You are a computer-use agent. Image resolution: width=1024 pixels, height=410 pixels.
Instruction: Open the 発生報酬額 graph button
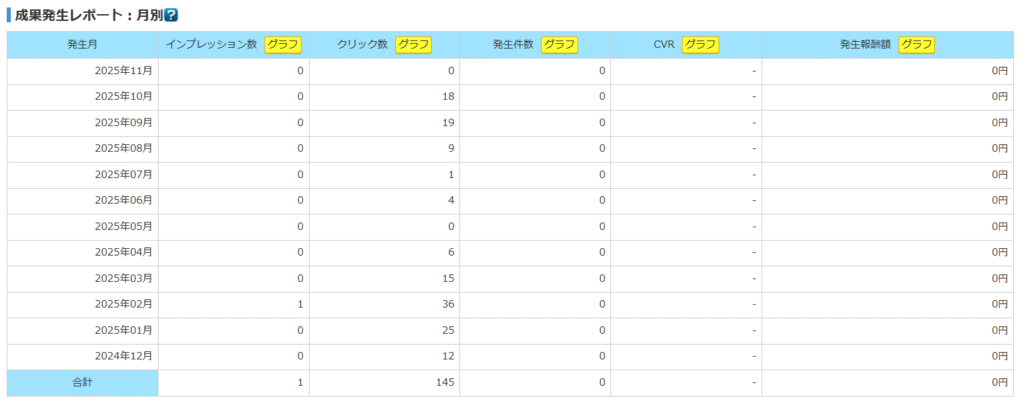click(x=916, y=44)
